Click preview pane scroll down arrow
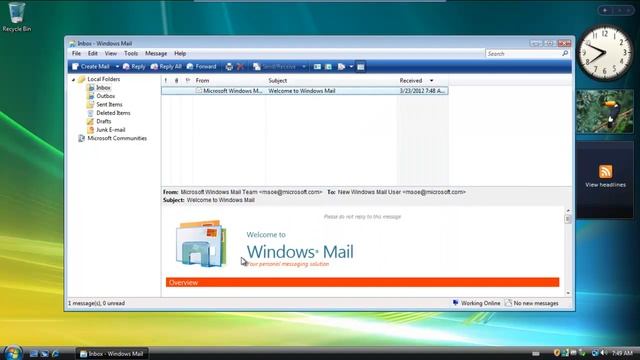640x360 pixels. coord(568,293)
